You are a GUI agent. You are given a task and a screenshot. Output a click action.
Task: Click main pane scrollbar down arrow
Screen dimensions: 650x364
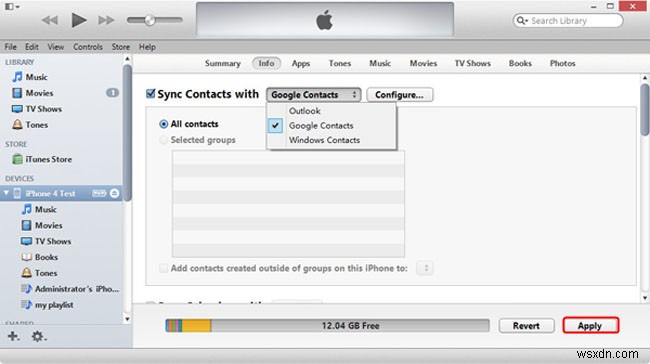tap(645, 298)
